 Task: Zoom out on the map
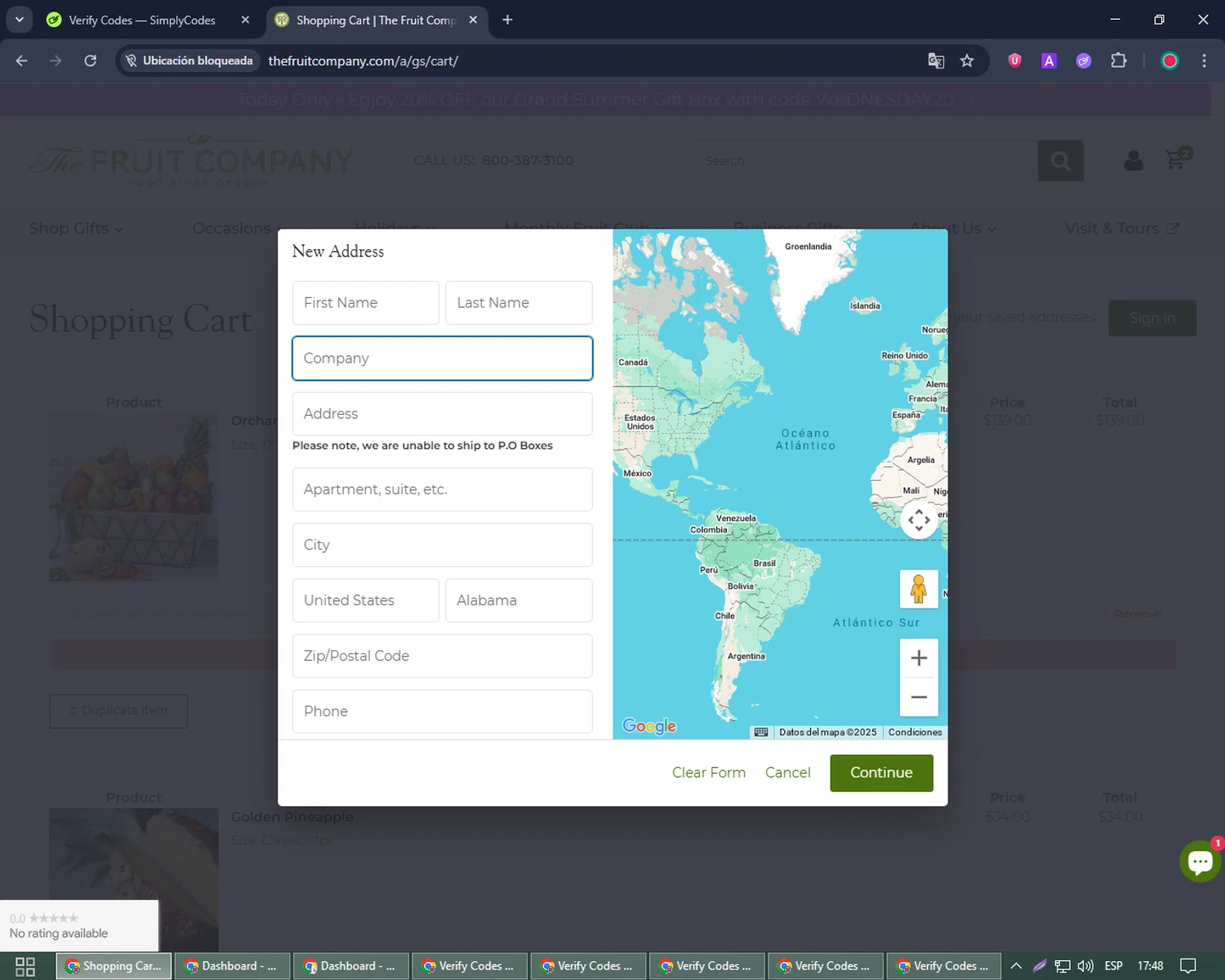pos(919,697)
